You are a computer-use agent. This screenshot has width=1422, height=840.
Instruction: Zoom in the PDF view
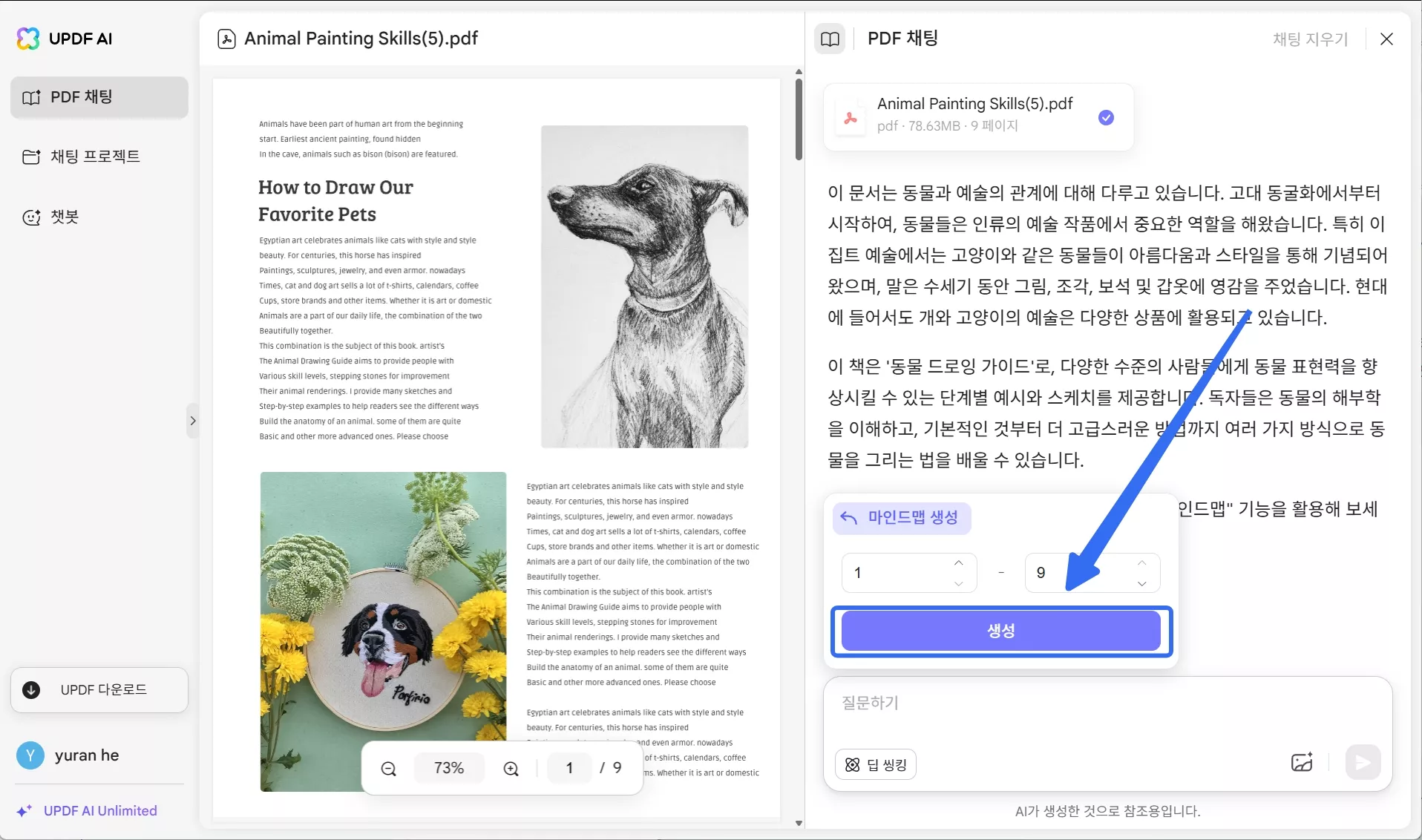point(511,769)
